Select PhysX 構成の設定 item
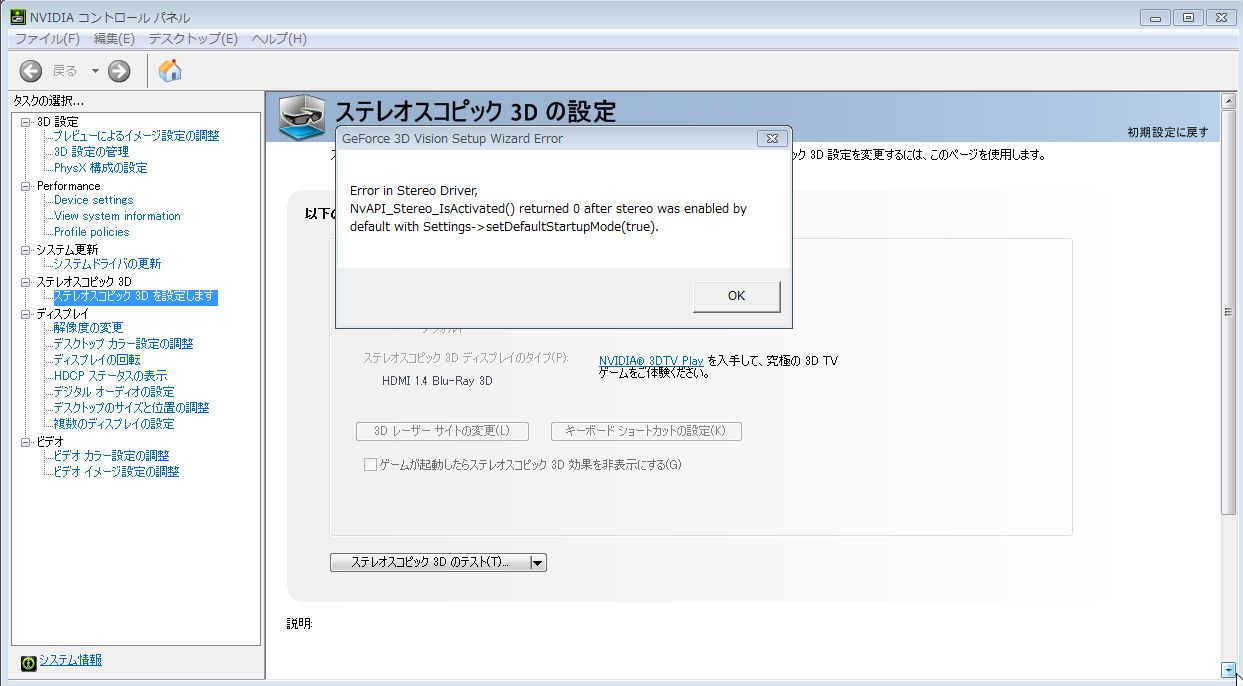 100,168
